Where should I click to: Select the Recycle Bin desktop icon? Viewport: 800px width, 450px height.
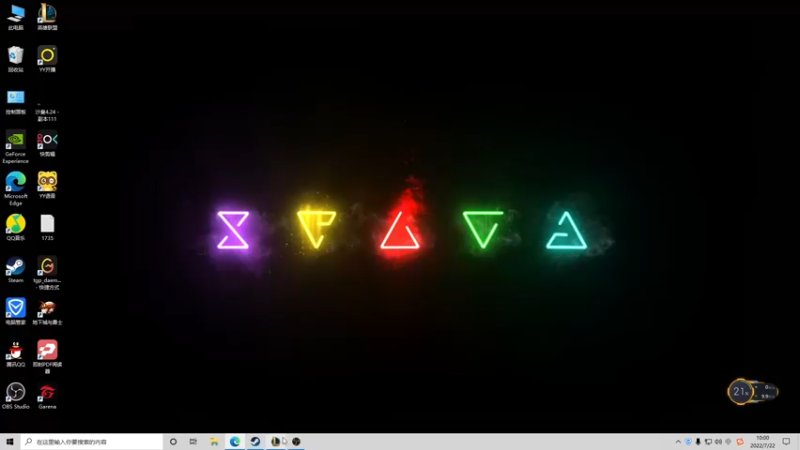16,59
